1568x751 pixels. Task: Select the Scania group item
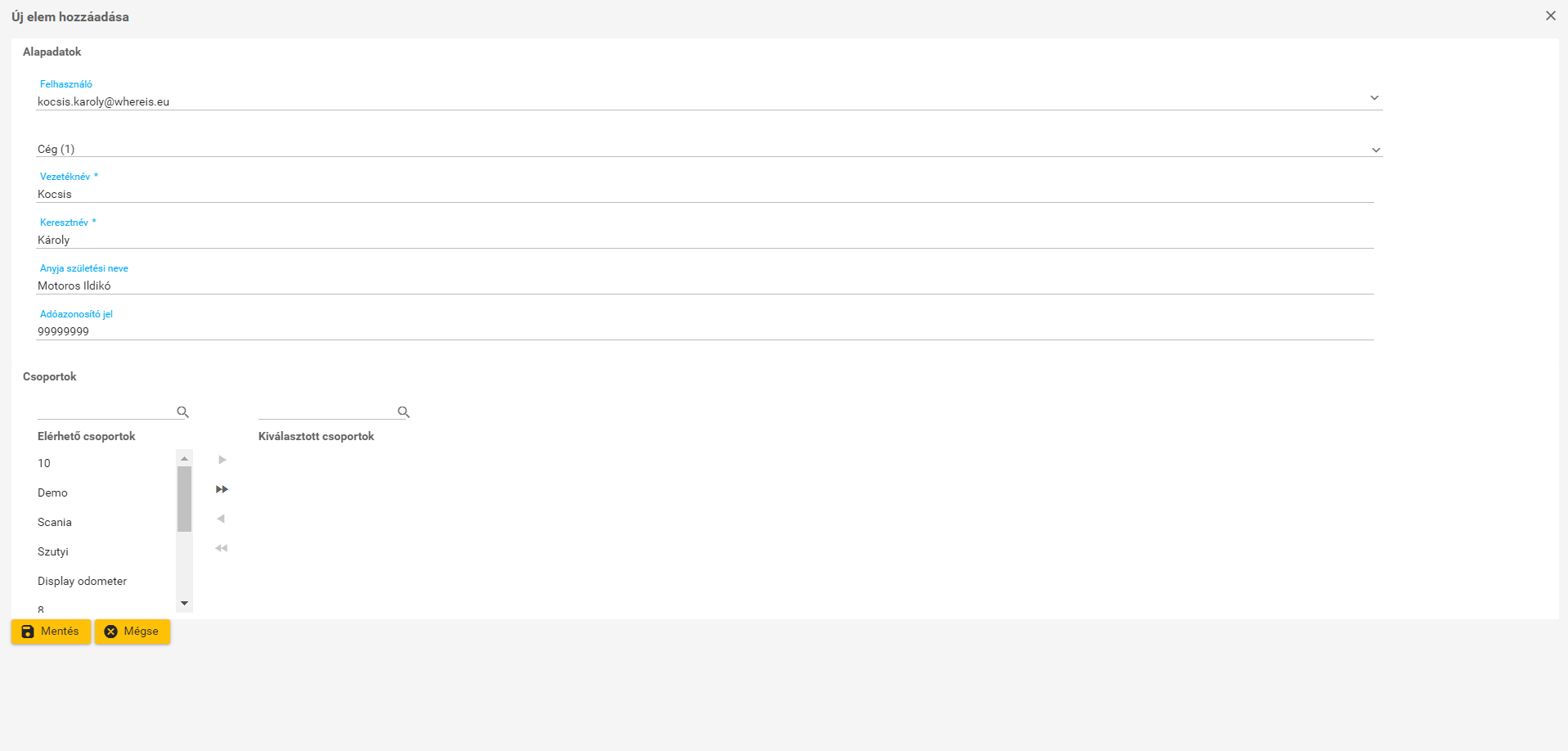point(55,522)
